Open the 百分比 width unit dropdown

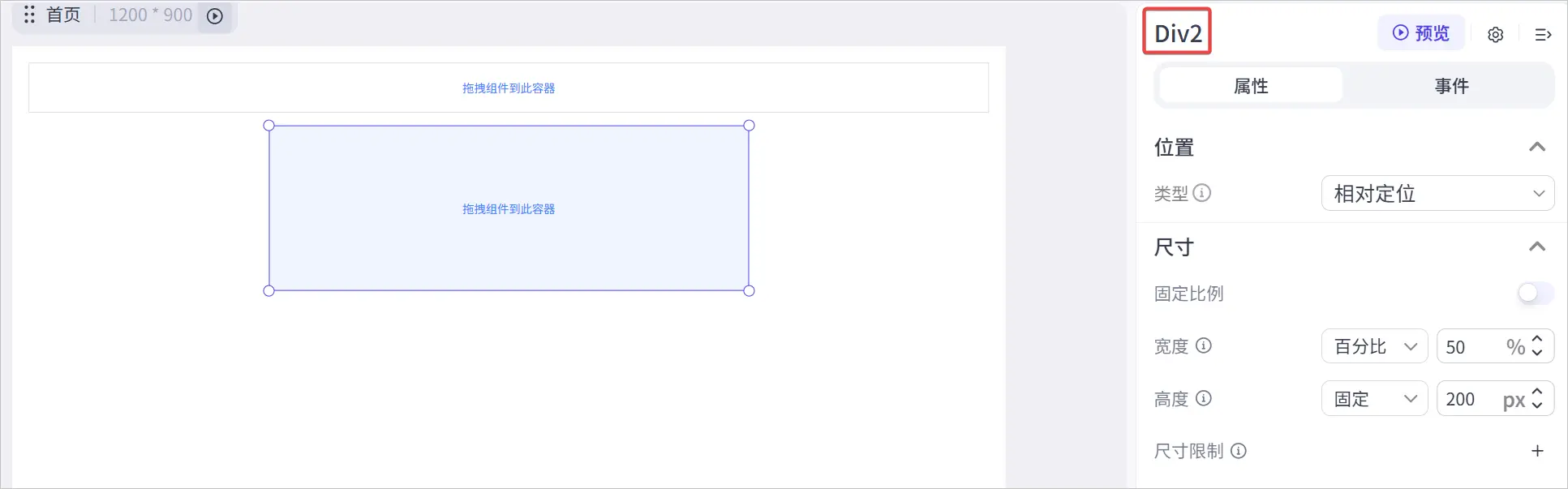pos(1374,346)
